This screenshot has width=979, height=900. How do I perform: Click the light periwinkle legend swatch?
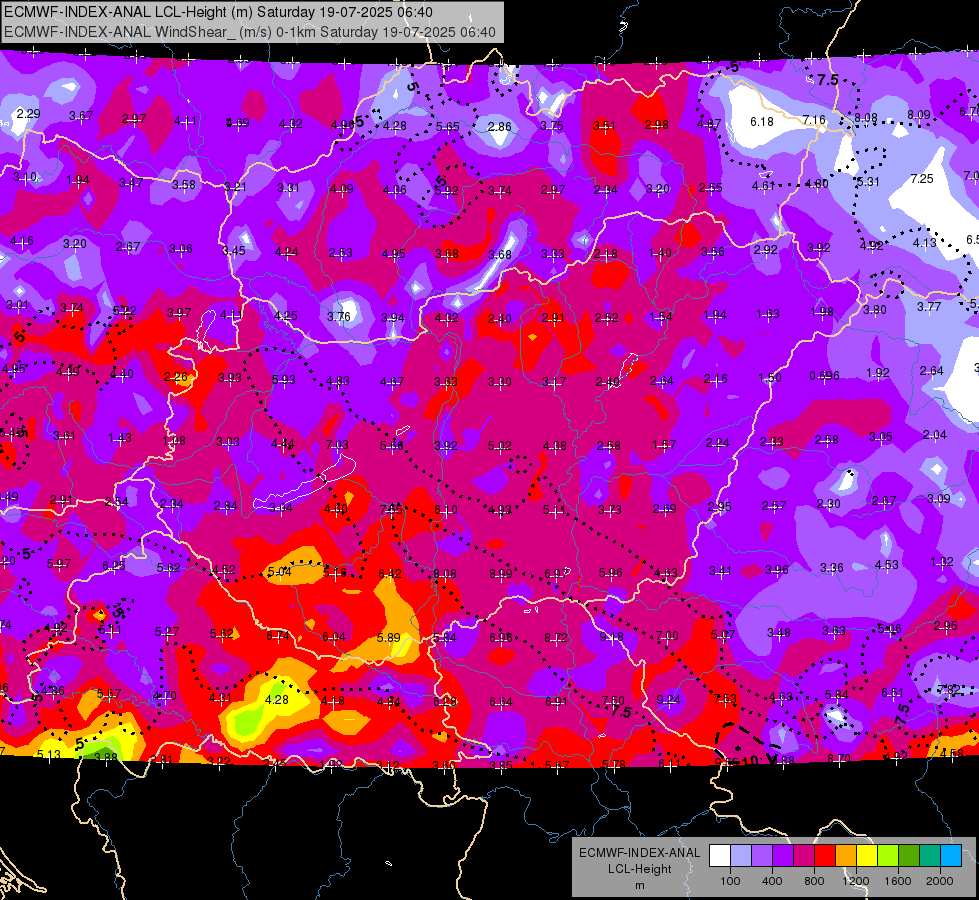(x=741, y=855)
